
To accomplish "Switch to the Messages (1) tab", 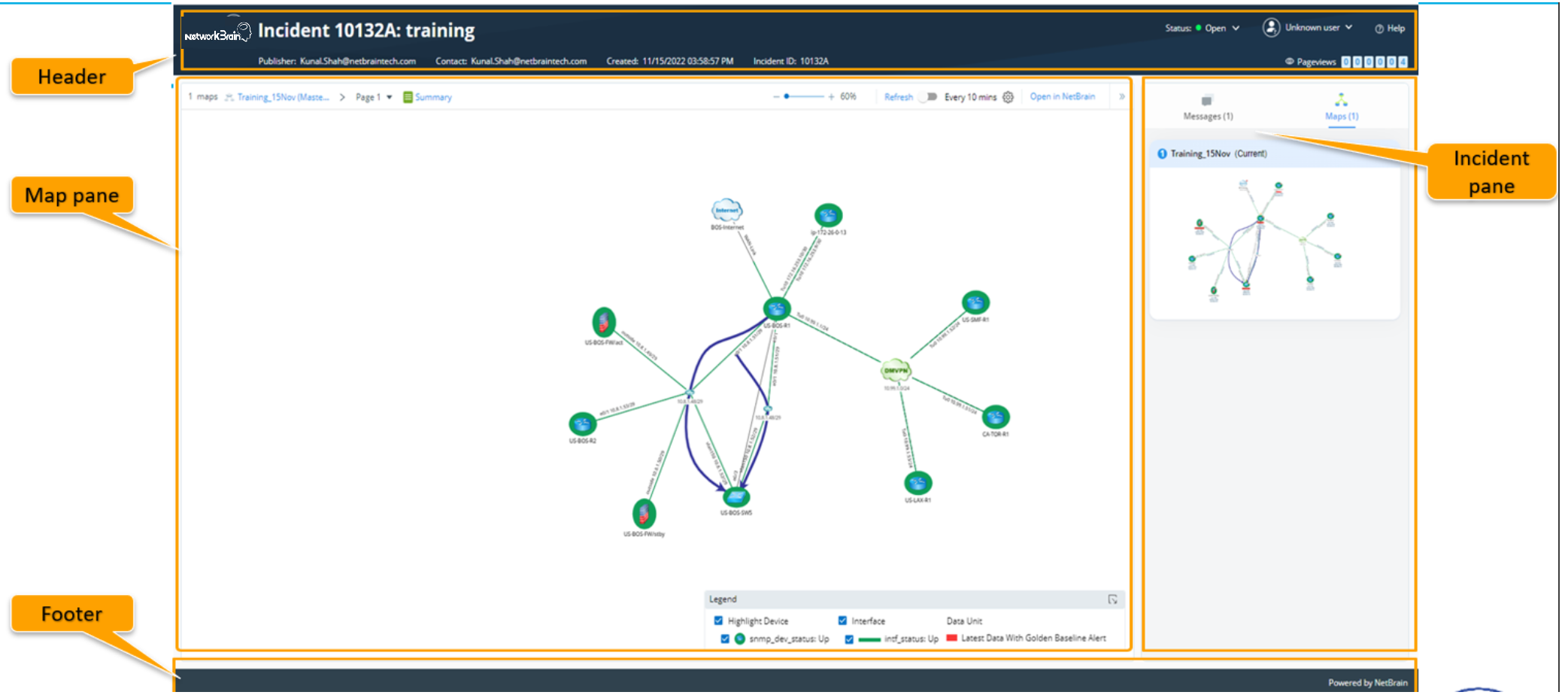I will click(x=1208, y=108).
